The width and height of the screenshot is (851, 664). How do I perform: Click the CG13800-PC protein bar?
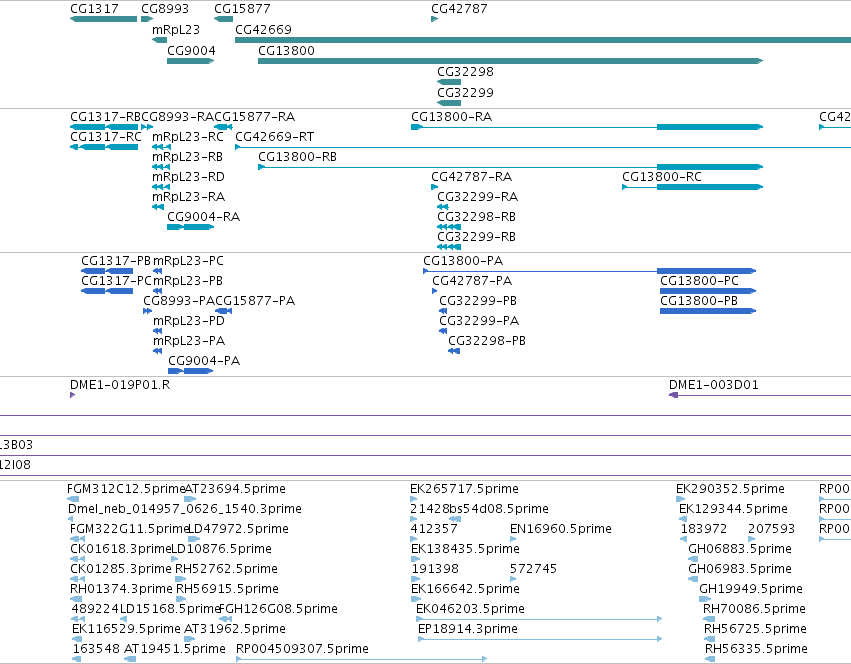tap(708, 291)
